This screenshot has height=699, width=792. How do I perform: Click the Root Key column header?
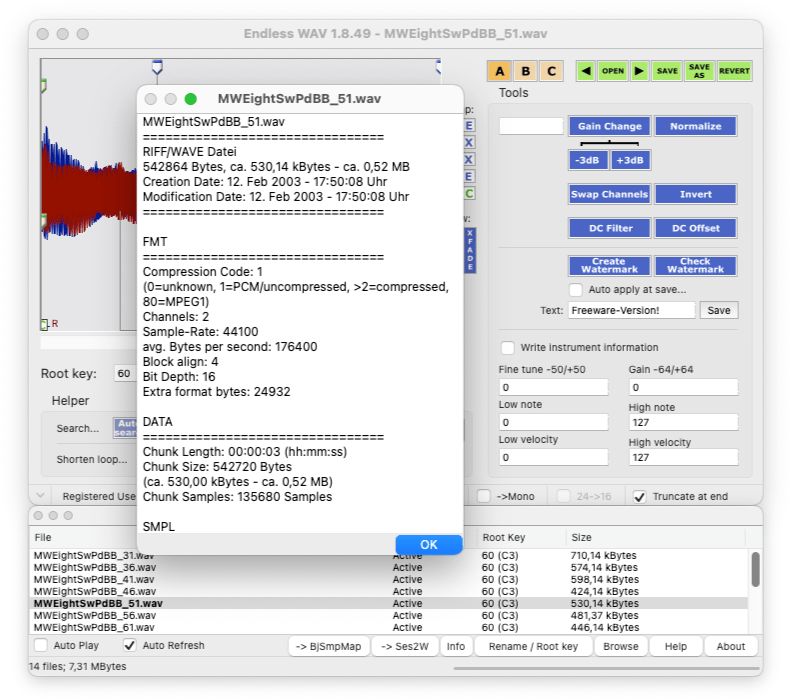pos(505,537)
